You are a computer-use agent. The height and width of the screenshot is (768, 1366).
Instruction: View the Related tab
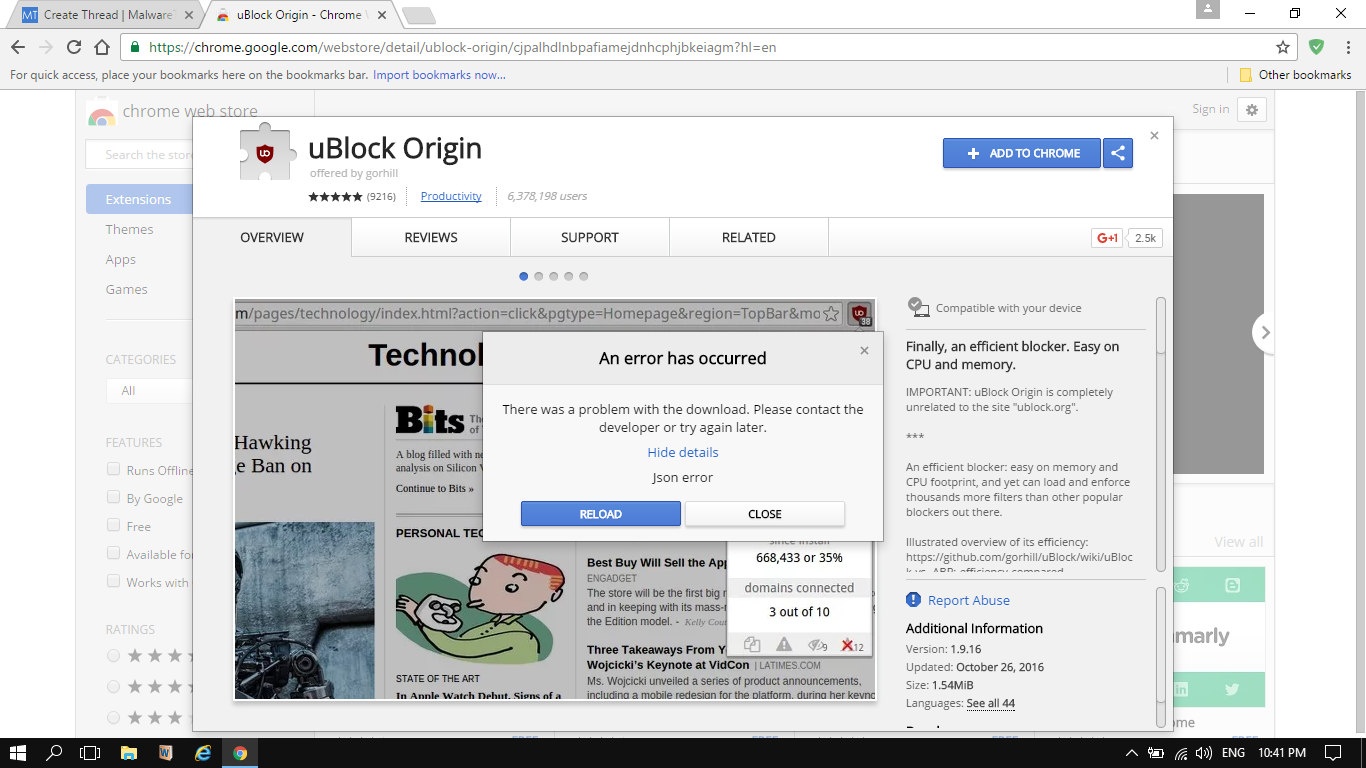point(749,237)
